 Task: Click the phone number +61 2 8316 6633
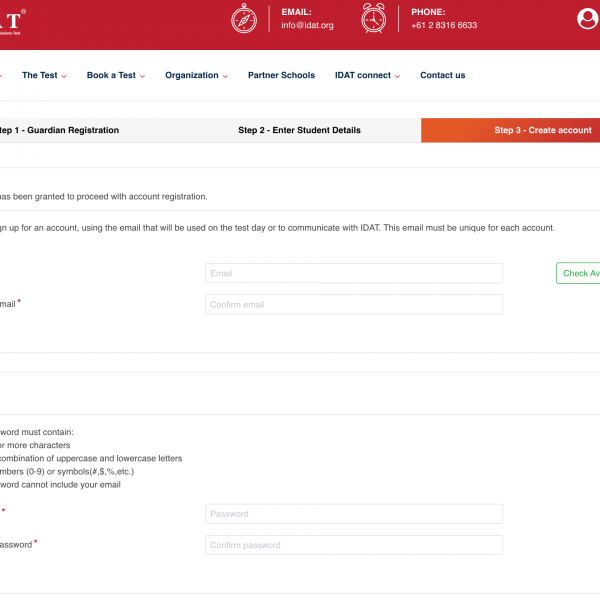443,25
